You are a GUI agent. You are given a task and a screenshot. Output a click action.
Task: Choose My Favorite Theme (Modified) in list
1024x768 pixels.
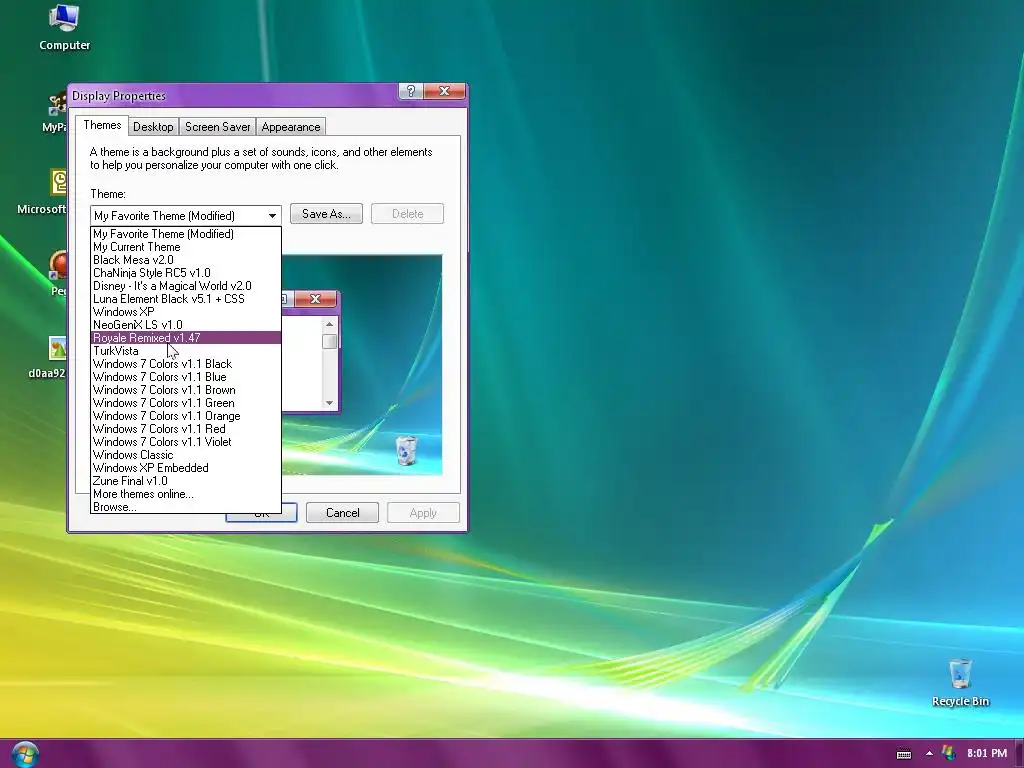click(185, 234)
